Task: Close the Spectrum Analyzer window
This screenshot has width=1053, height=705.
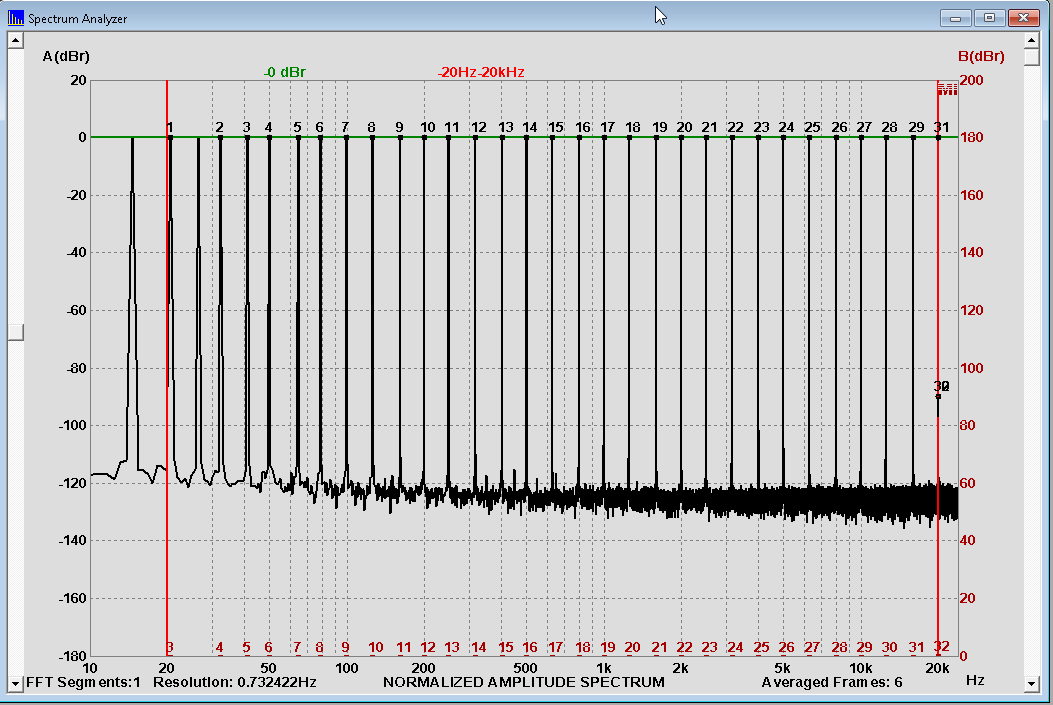Action: click(1023, 17)
